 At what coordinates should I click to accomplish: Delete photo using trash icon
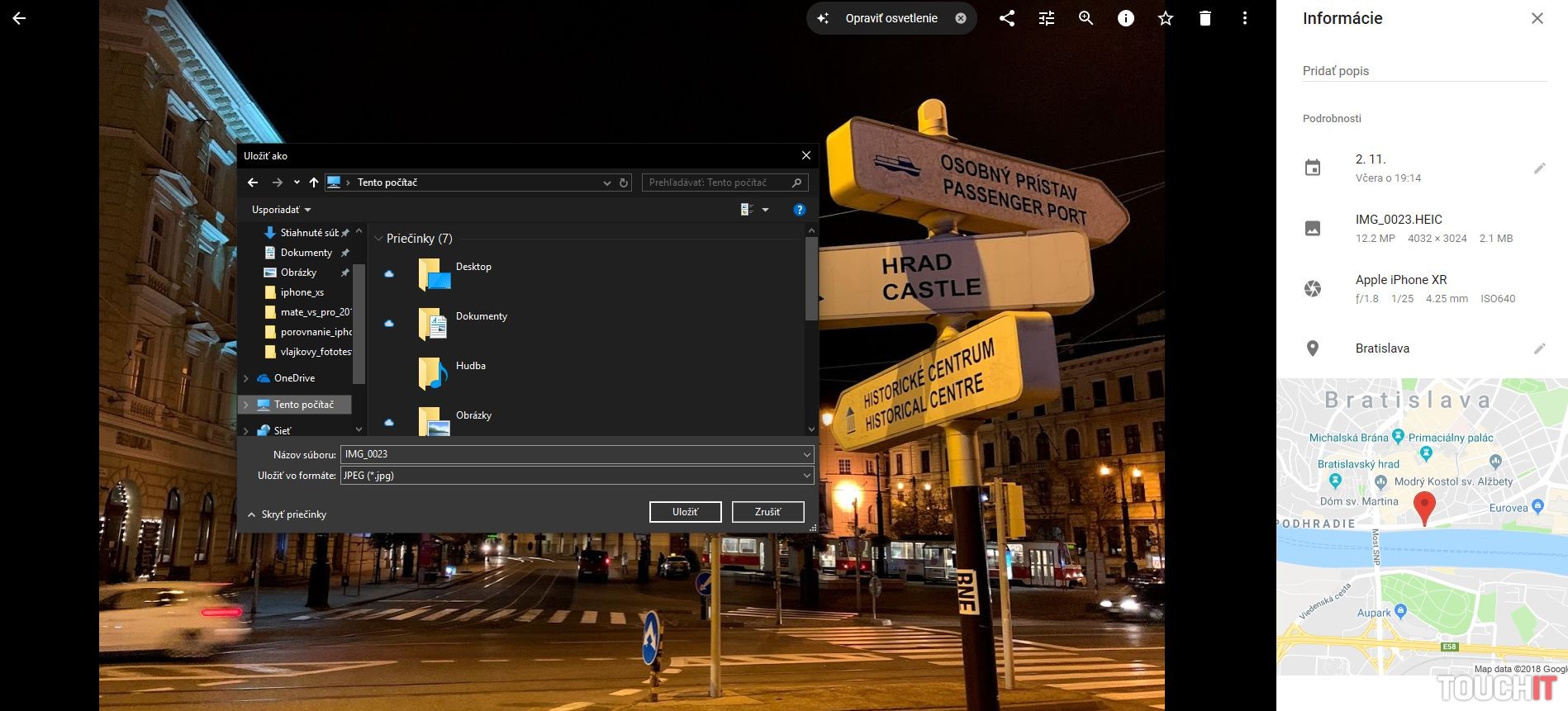coord(1205,18)
